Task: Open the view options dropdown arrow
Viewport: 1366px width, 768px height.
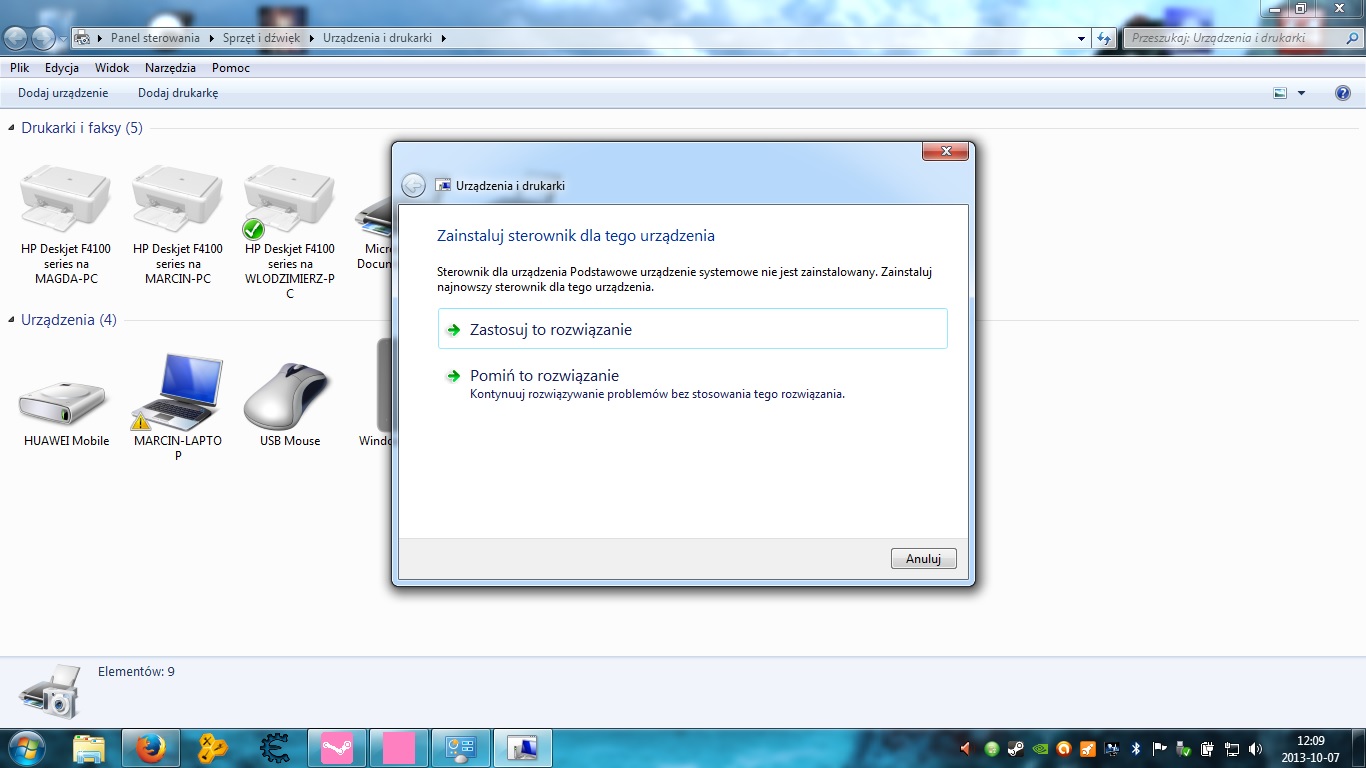Action: click(1301, 93)
